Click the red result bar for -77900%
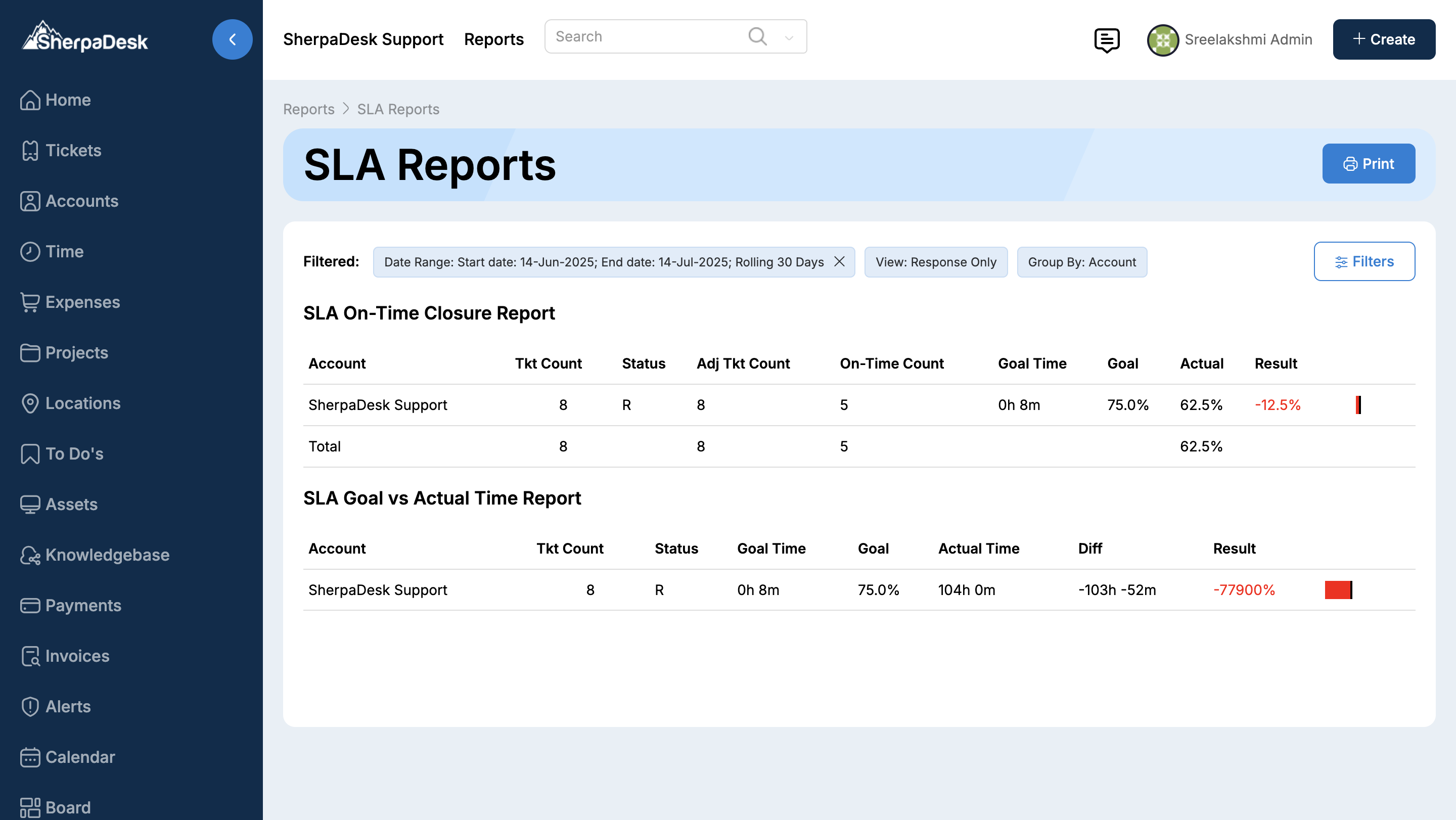Viewport: 1456px width, 820px height. (x=1338, y=590)
